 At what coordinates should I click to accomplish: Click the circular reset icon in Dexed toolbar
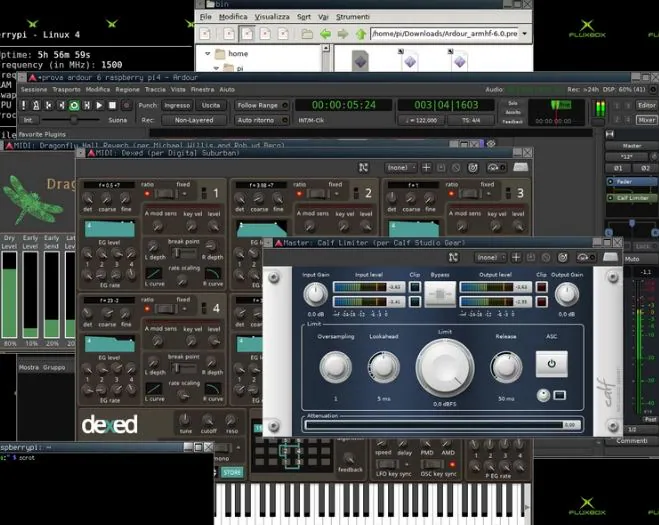pyautogui.click(x=473, y=168)
